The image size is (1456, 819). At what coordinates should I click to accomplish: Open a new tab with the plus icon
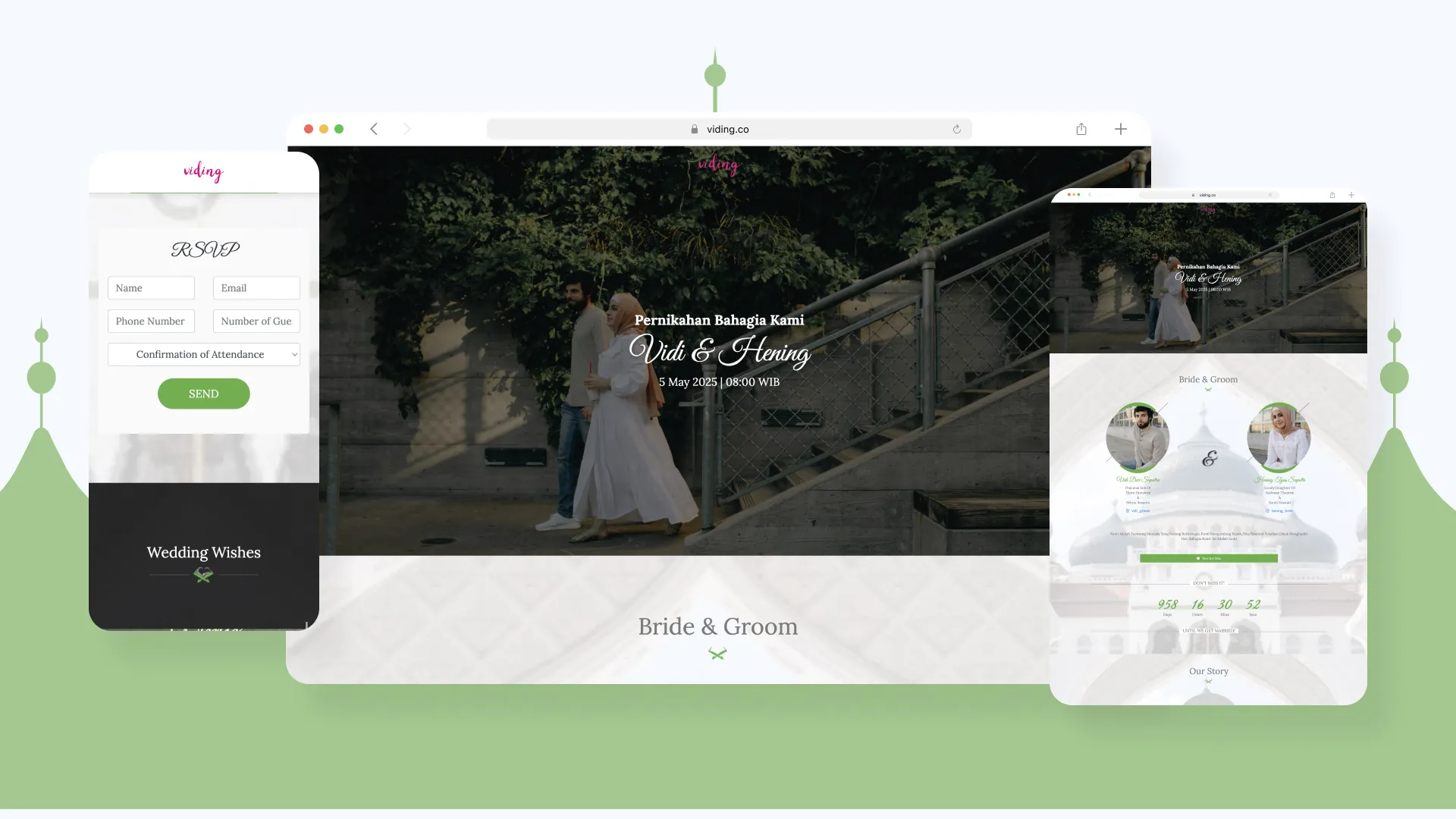[x=1121, y=129]
